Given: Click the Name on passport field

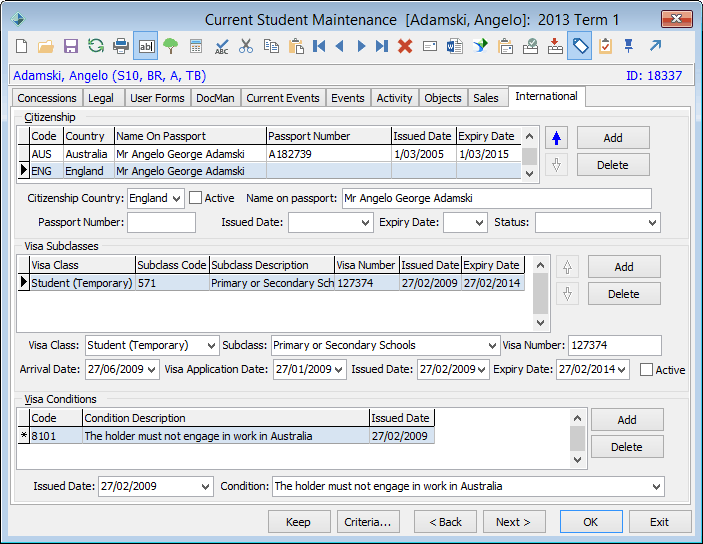Looking at the screenshot, I should (x=497, y=198).
